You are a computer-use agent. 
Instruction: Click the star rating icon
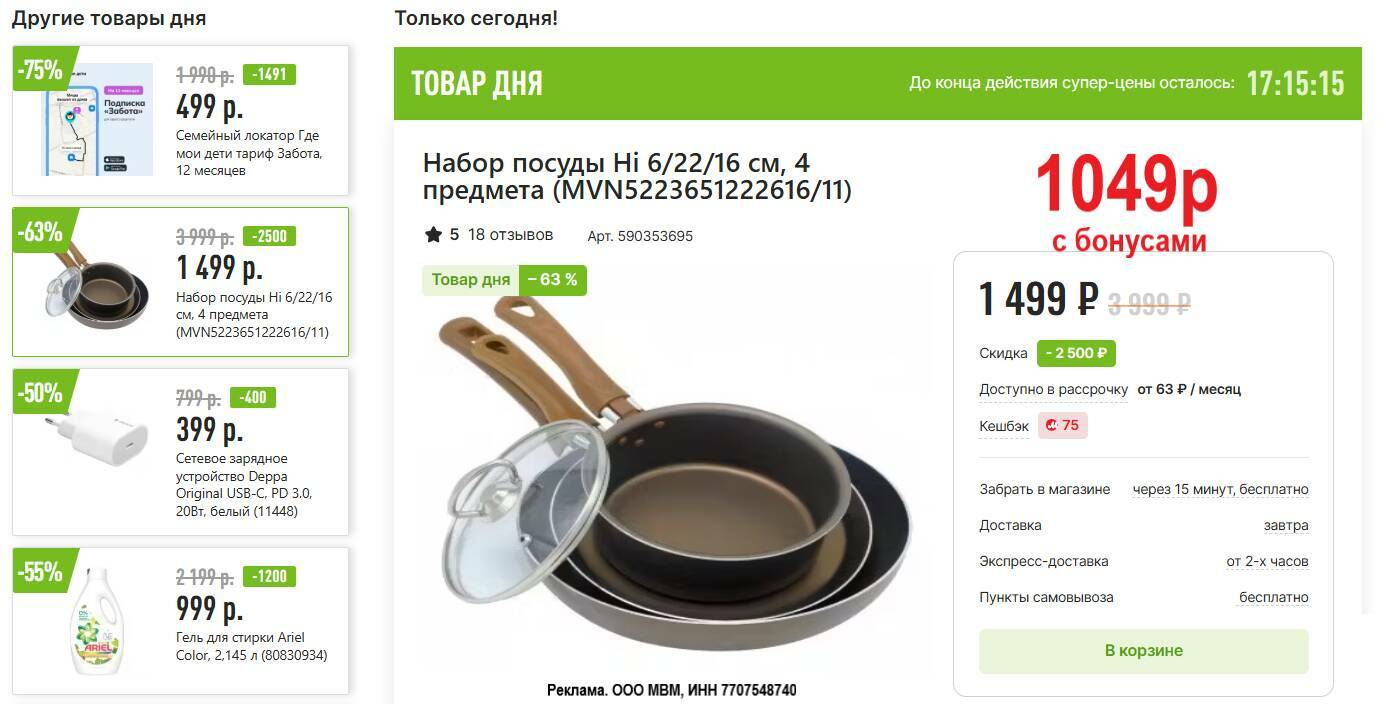pos(433,235)
